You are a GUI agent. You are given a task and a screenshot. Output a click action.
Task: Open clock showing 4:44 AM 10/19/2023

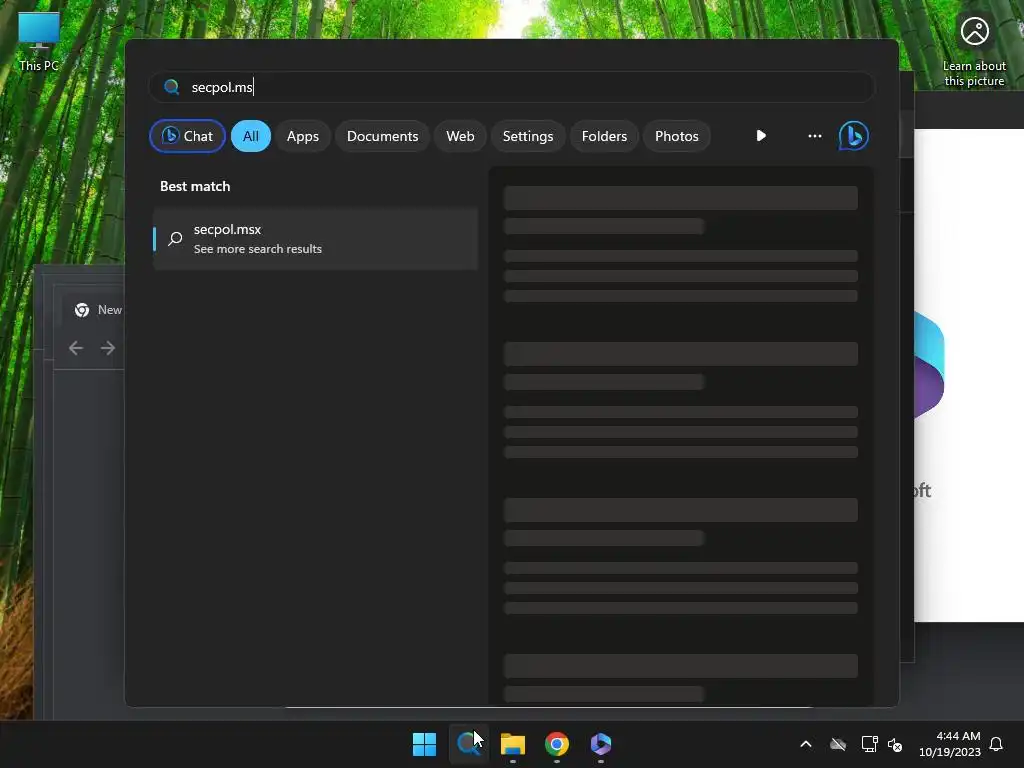pyautogui.click(x=950, y=744)
